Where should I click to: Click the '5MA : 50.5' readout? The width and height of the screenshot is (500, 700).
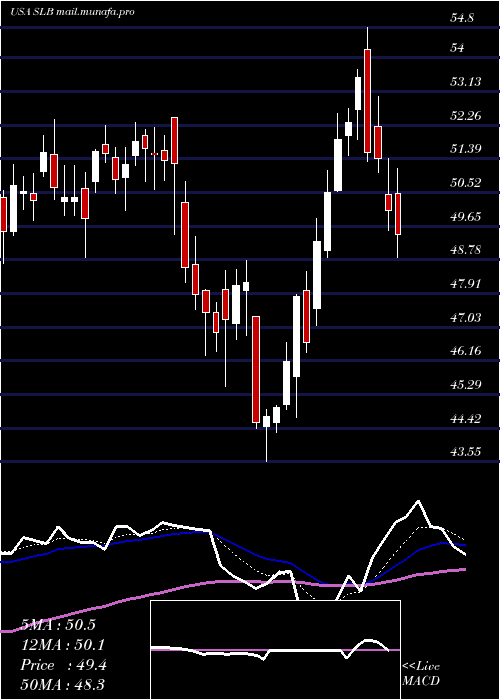(58, 625)
